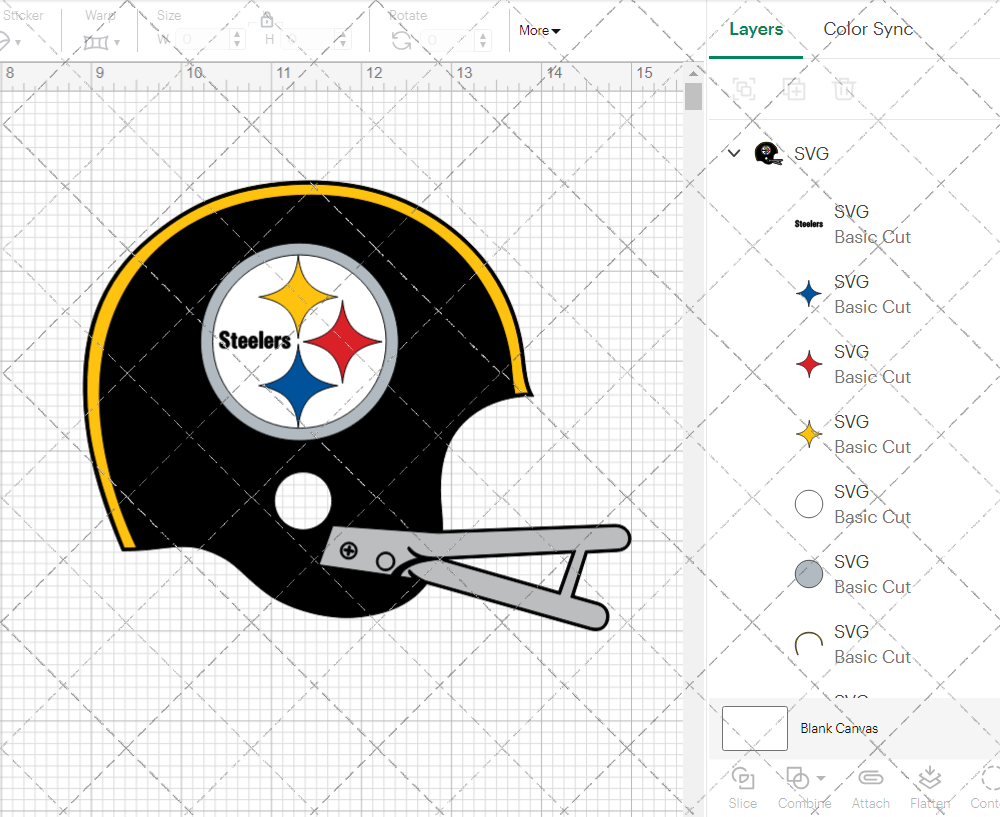Collapse the SVG group chevron
Screen dimensions: 1000x817
[734, 153]
